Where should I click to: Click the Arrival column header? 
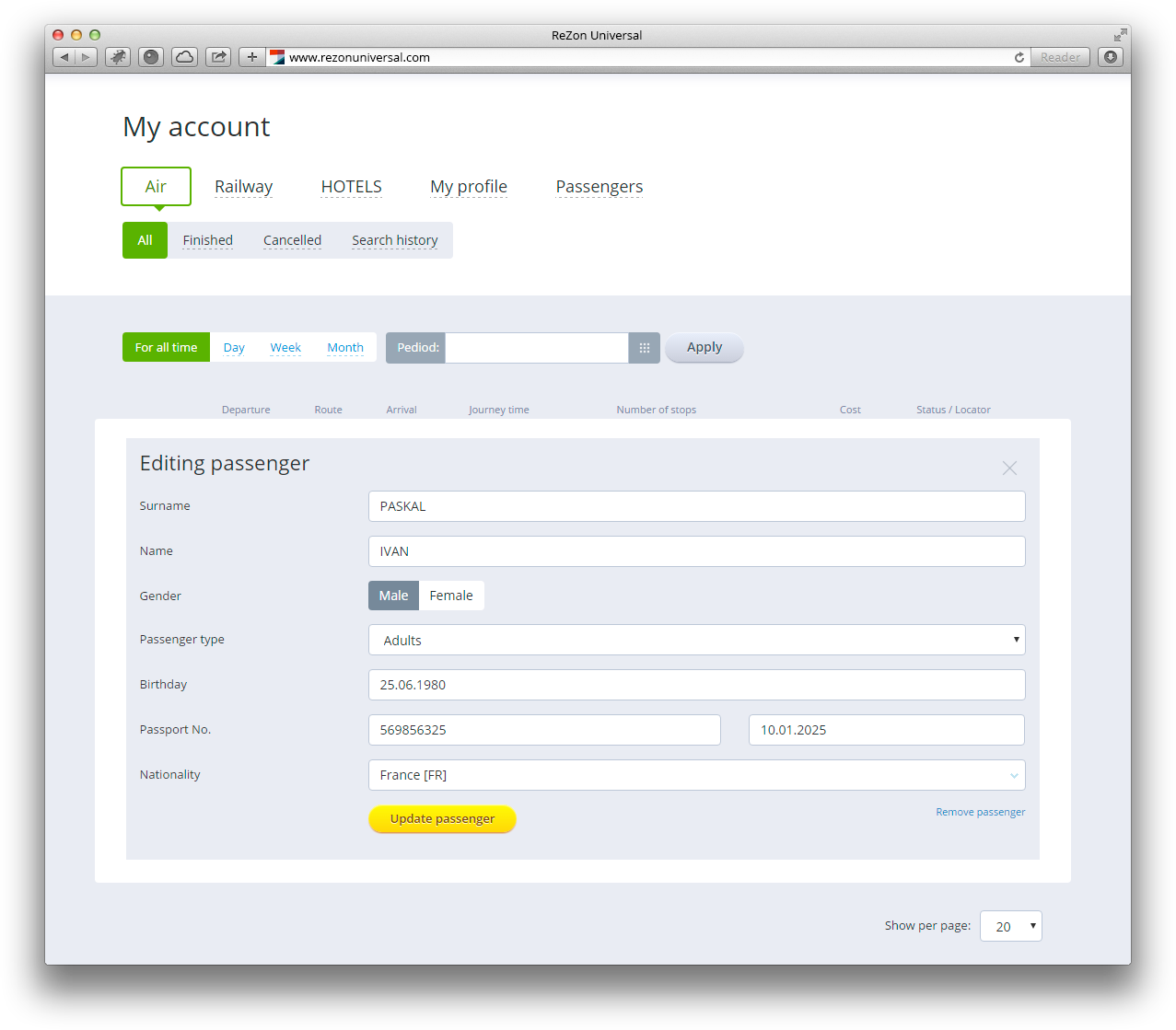tap(402, 410)
